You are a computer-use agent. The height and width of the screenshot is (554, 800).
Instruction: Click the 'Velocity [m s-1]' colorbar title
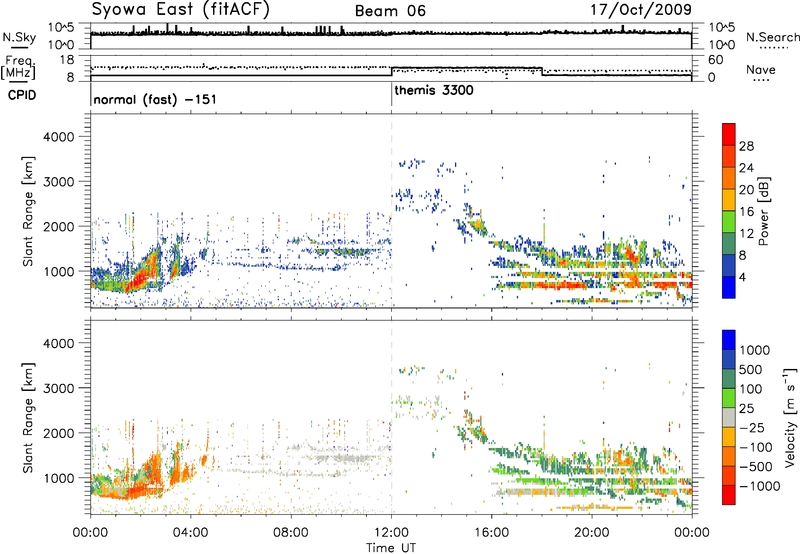(791, 417)
